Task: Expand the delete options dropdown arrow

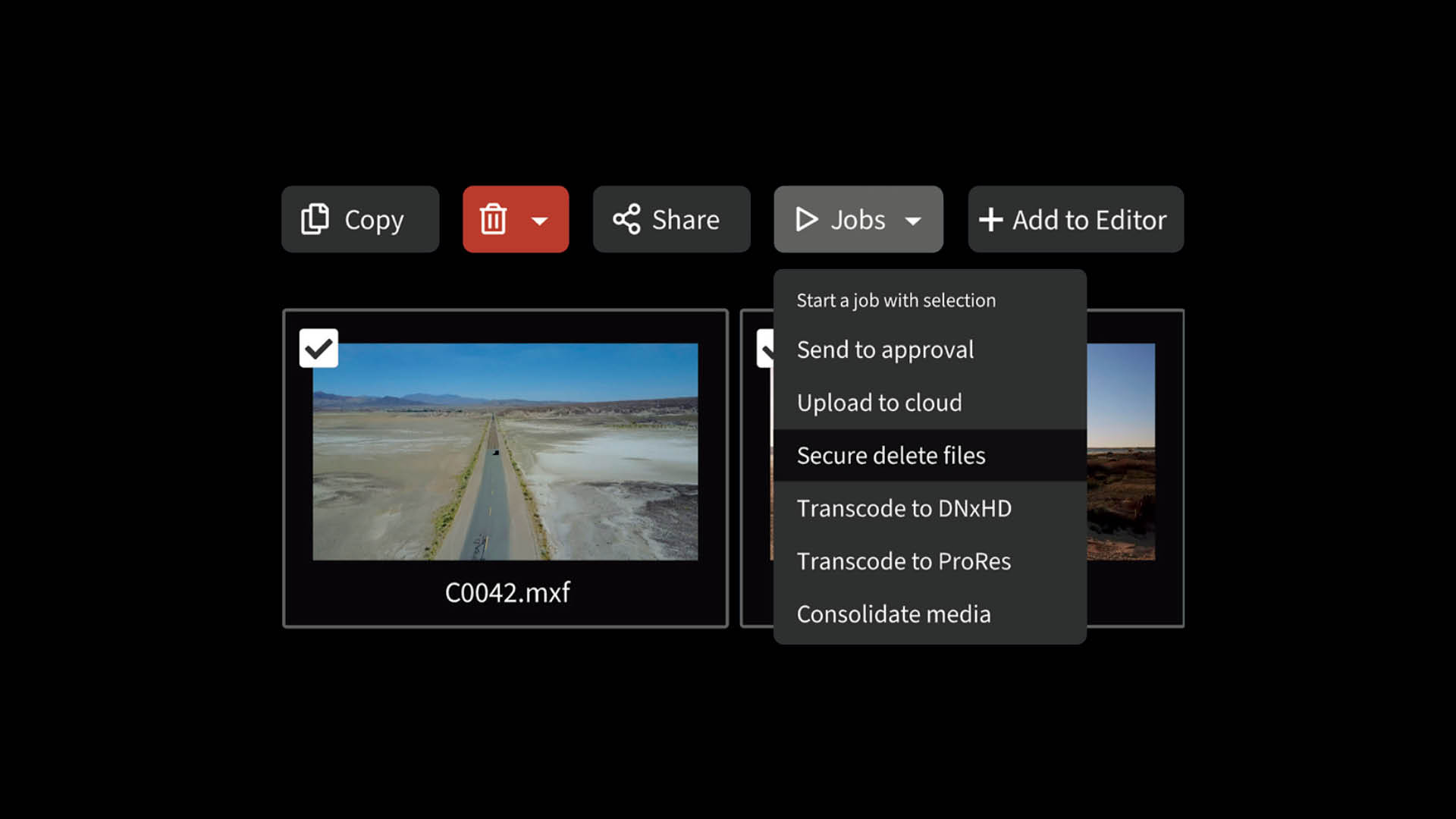Action: [x=540, y=221]
